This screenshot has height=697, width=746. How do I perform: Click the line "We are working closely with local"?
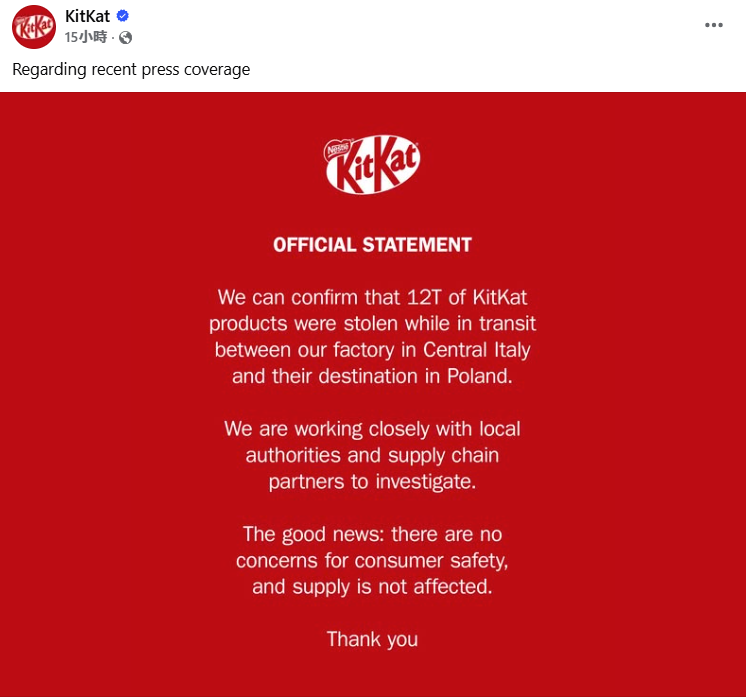point(372,429)
